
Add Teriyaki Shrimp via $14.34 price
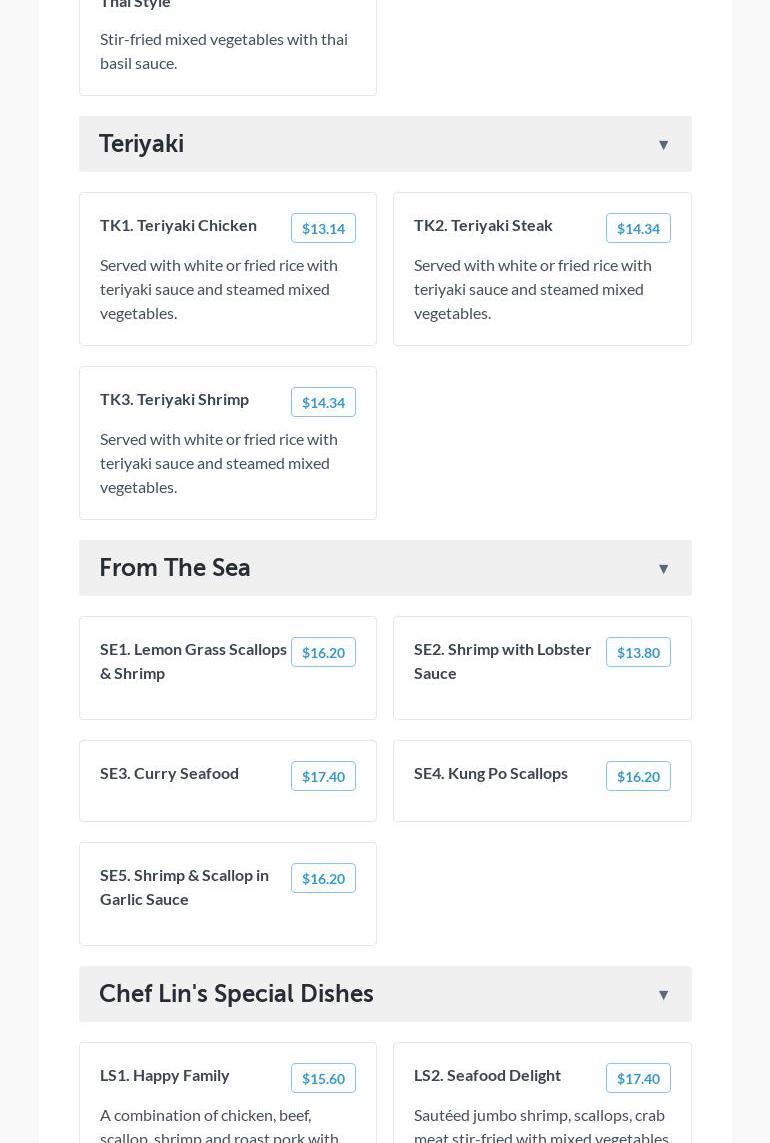tap(323, 402)
